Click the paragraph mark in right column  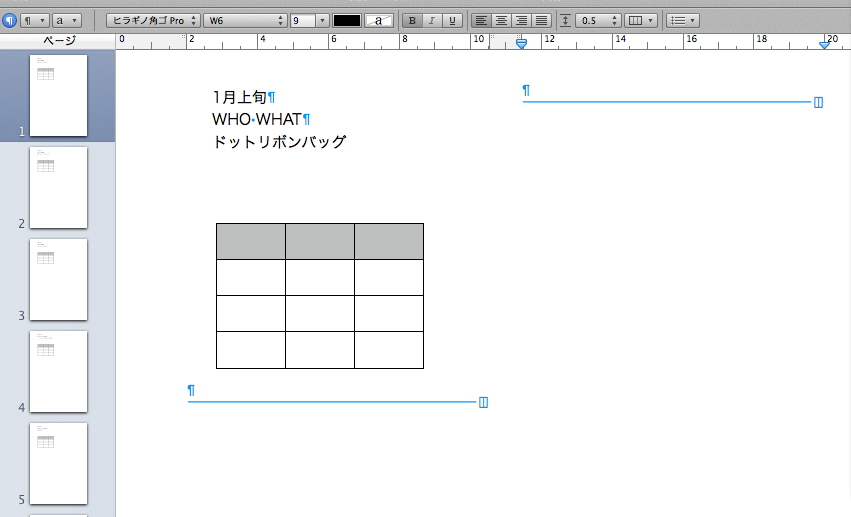(526, 90)
